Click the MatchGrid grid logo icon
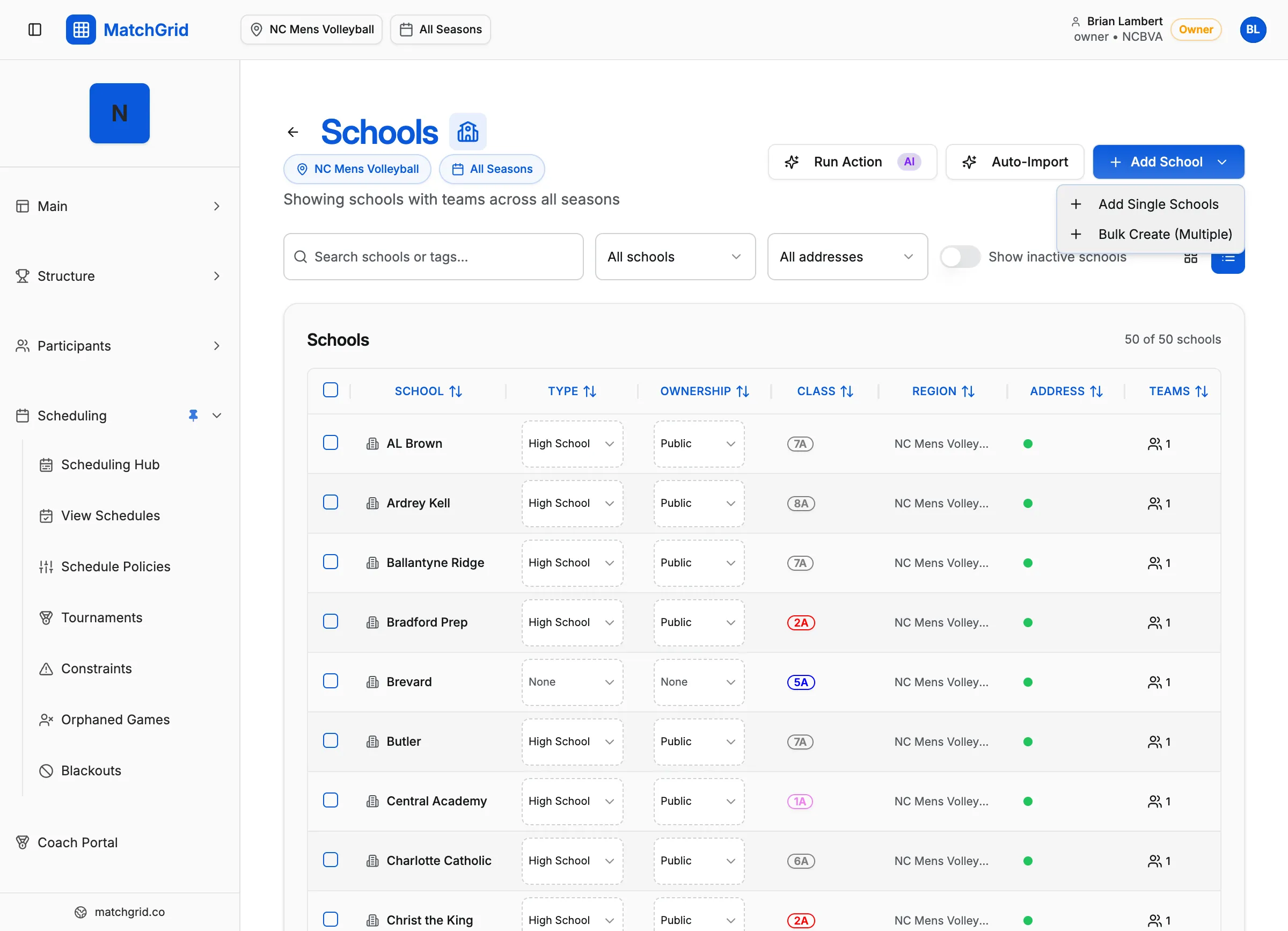Viewport: 1288px width, 931px height. [x=80, y=30]
